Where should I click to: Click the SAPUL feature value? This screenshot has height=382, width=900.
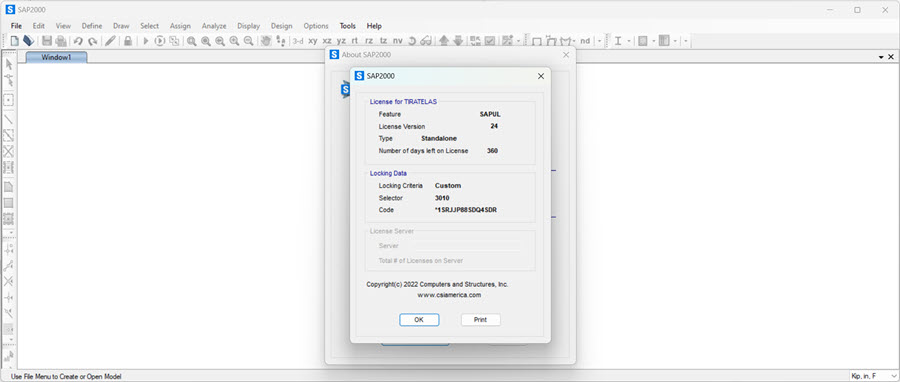pyautogui.click(x=490, y=114)
